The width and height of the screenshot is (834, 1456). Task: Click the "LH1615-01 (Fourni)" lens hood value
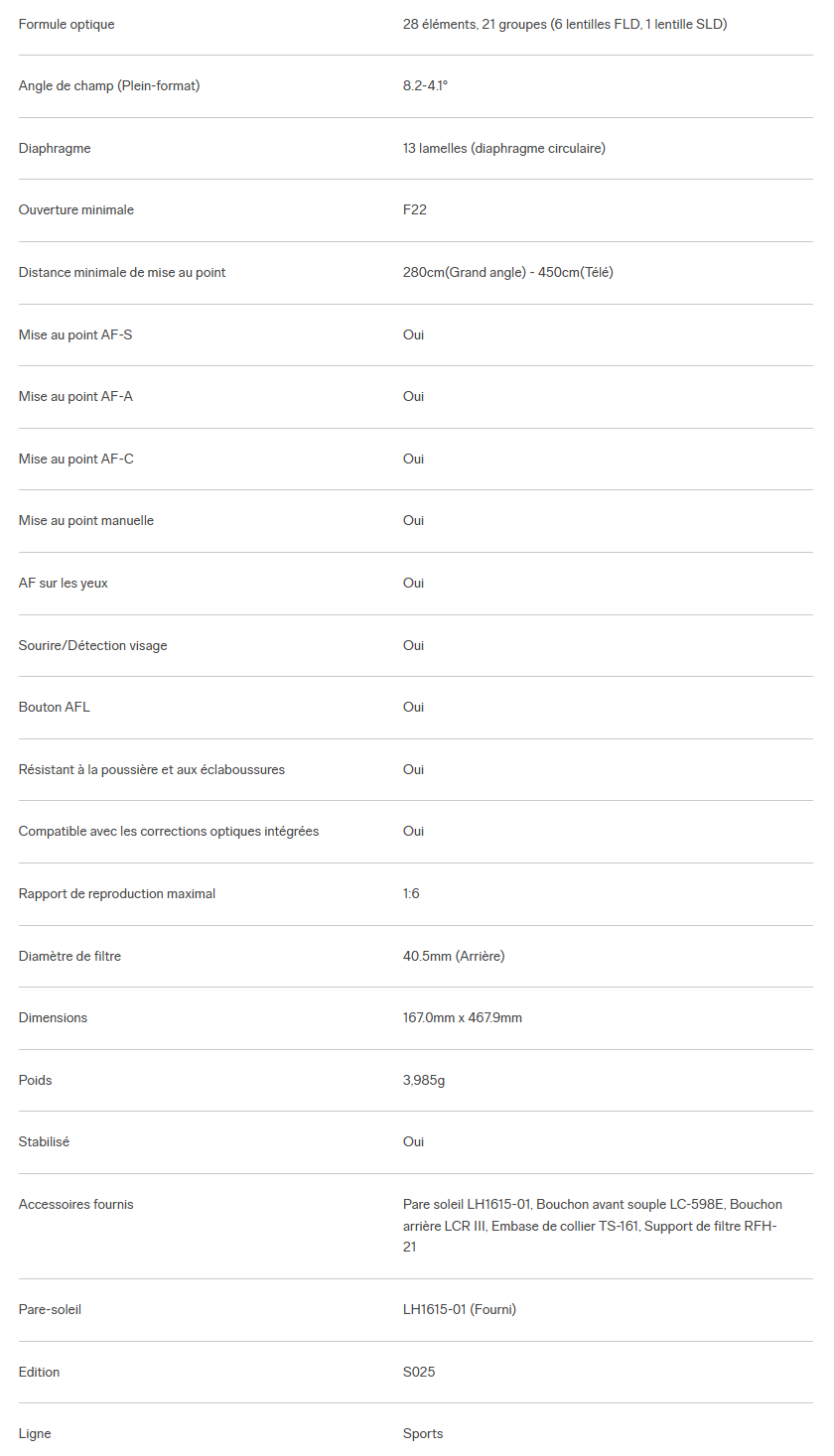(459, 1309)
